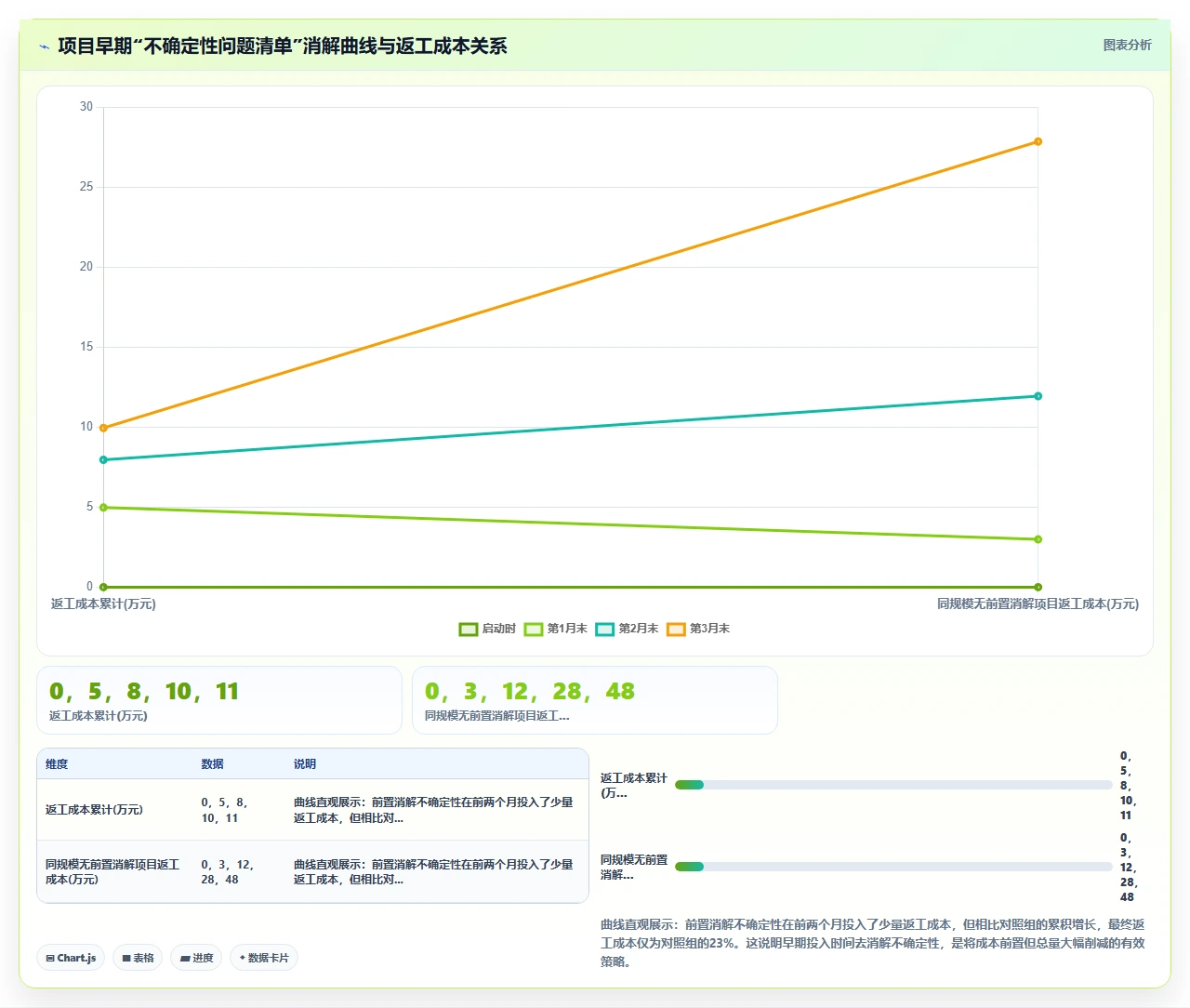Click the data card showing 0, 3, 12, 28, 48
This screenshot has height=1008, width=1190.
595,700
